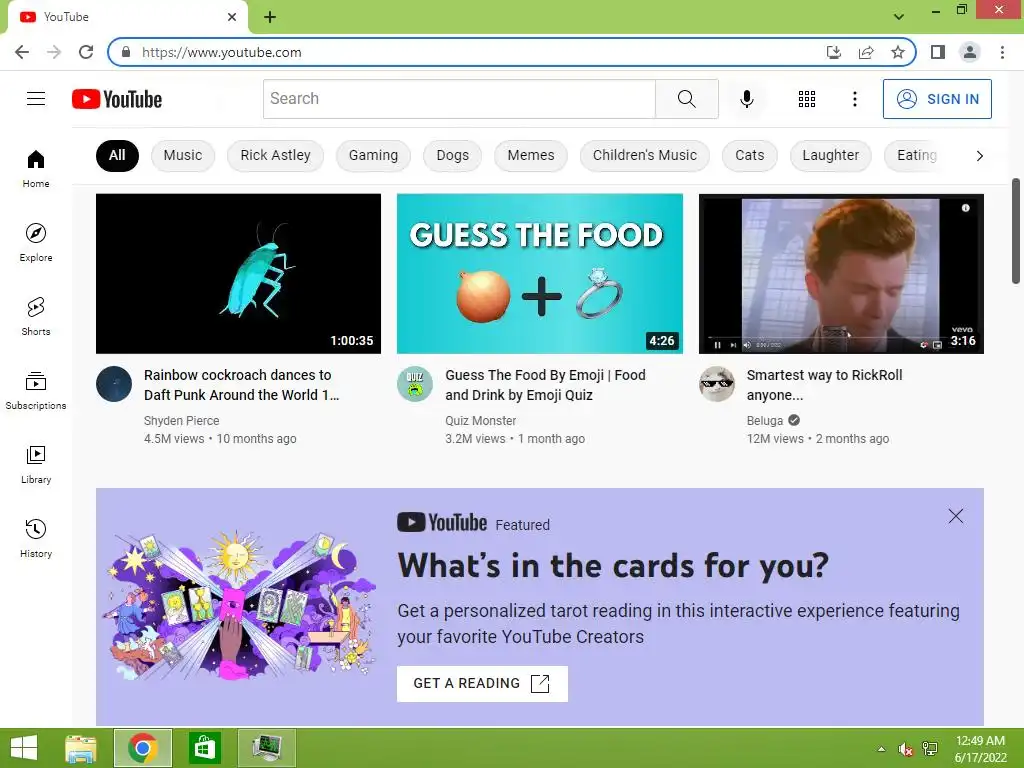
Task: Open Windows Store from taskbar
Action: click(x=204, y=748)
